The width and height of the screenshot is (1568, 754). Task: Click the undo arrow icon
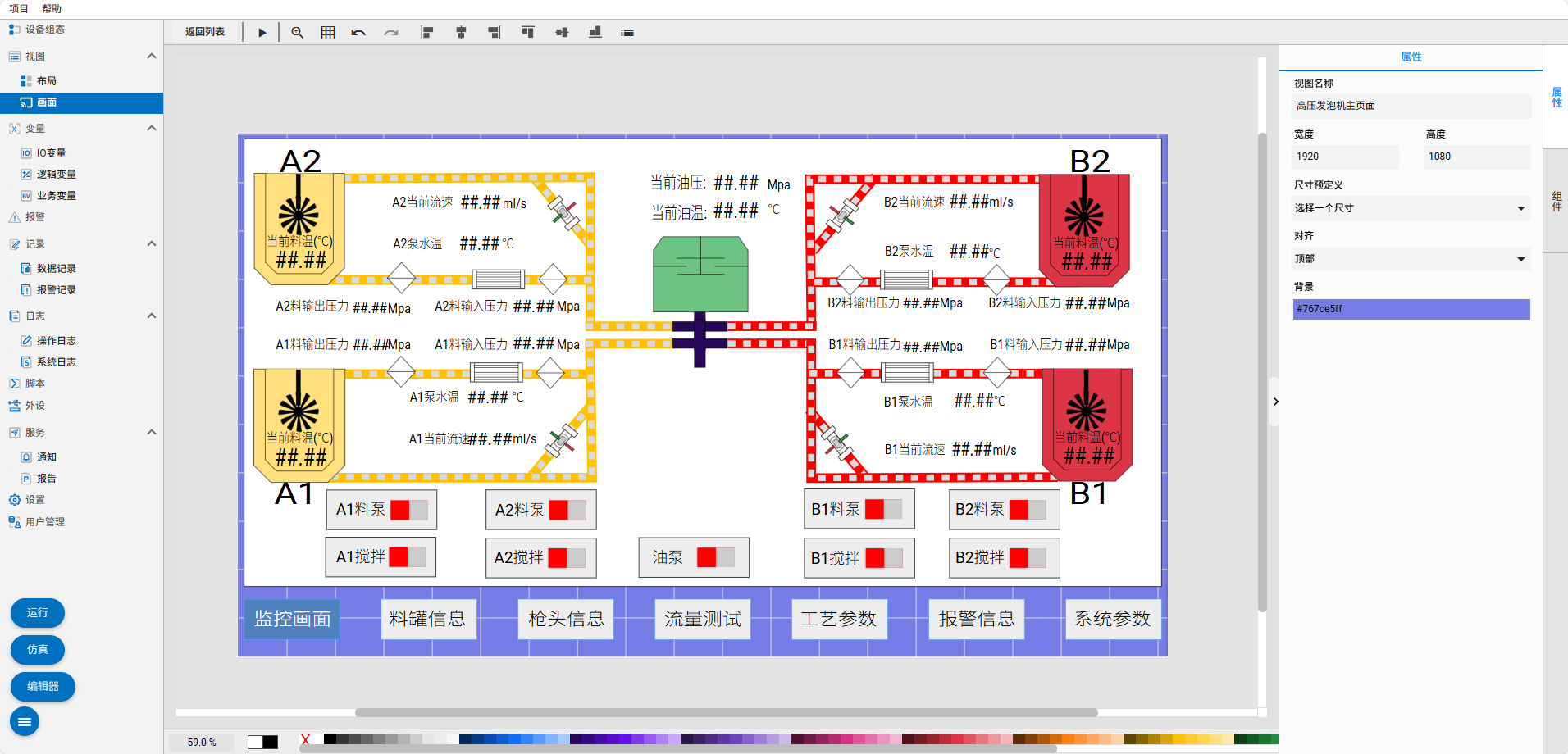click(x=358, y=33)
